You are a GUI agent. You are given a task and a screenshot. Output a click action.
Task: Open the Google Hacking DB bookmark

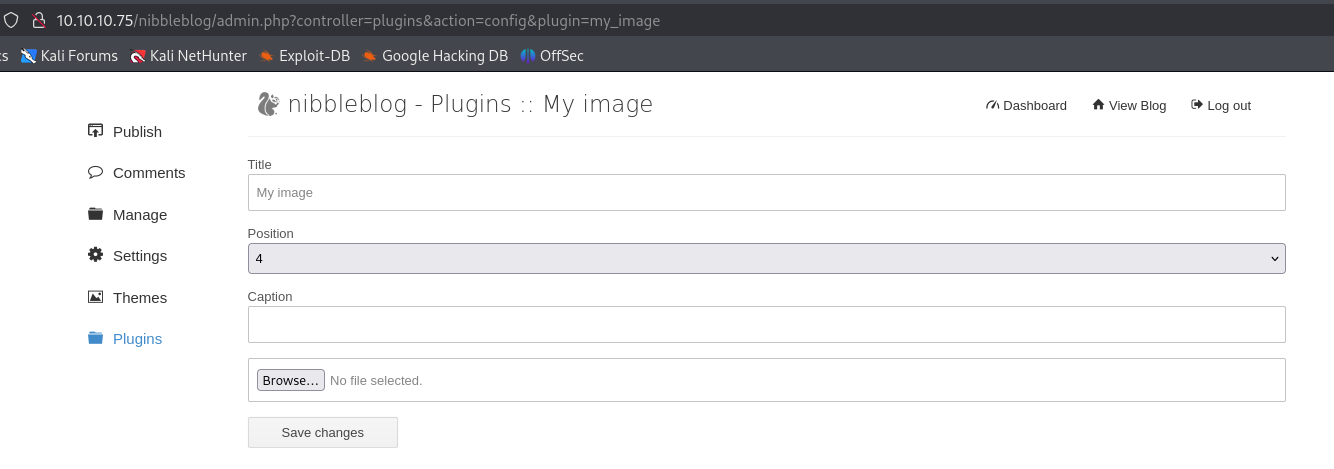(435, 56)
